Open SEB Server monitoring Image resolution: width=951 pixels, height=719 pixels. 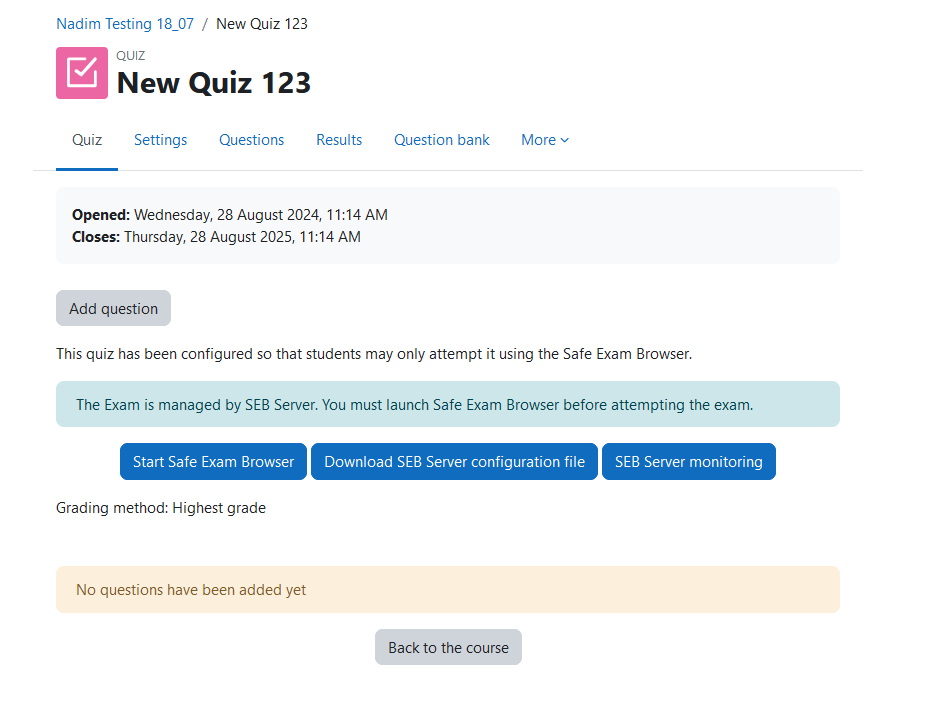[689, 462]
